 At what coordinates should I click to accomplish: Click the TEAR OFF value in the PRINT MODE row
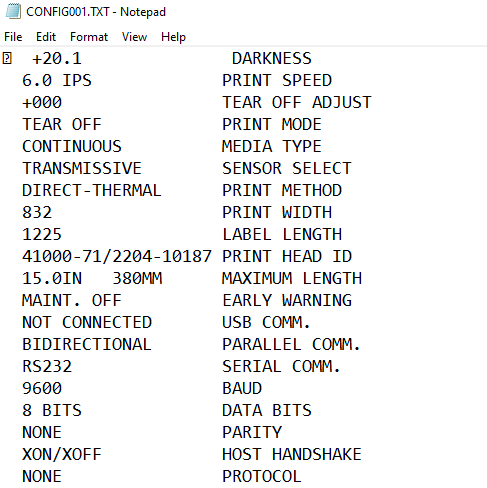point(62,125)
